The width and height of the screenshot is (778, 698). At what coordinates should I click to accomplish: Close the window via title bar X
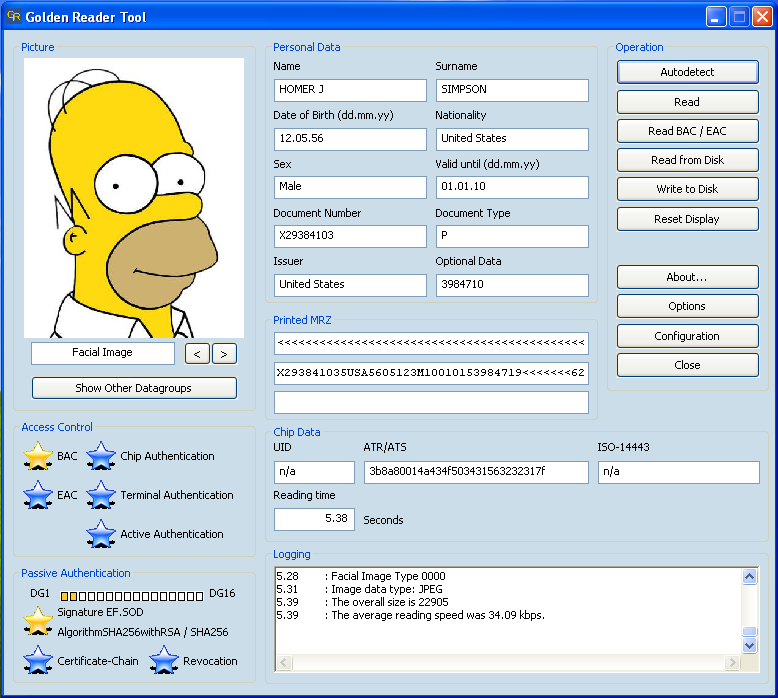tap(762, 17)
